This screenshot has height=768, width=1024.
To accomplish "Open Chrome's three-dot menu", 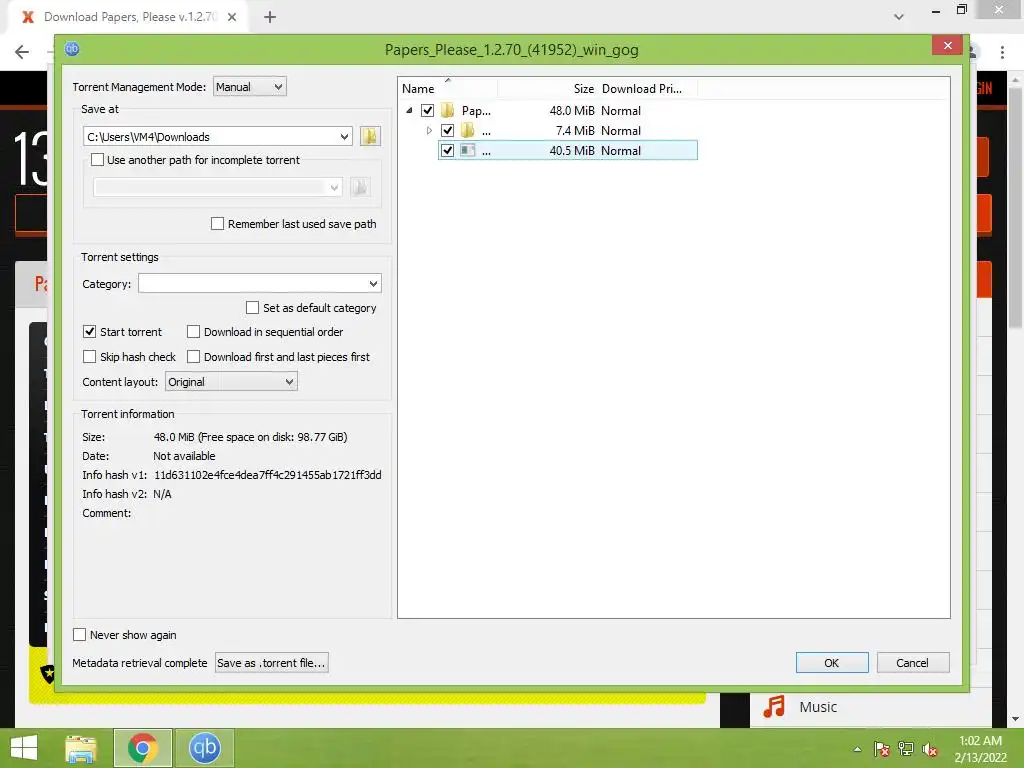I will 1002,52.
